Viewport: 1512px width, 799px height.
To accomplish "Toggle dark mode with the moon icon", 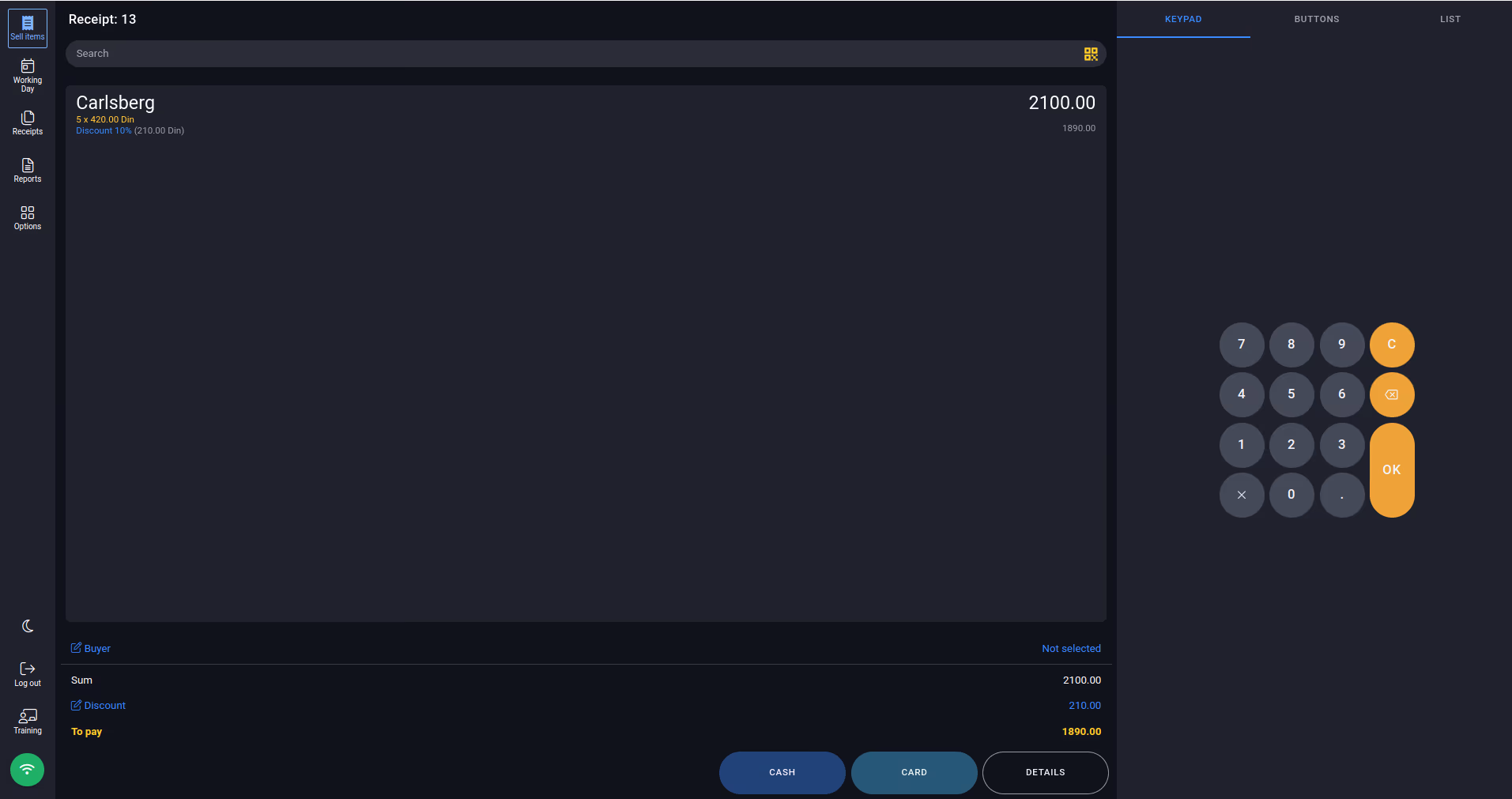I will [x=28, y=626].
